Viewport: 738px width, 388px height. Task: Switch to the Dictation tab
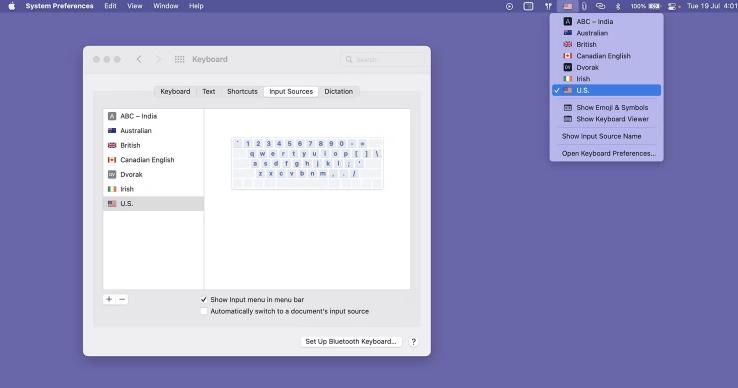338,91
